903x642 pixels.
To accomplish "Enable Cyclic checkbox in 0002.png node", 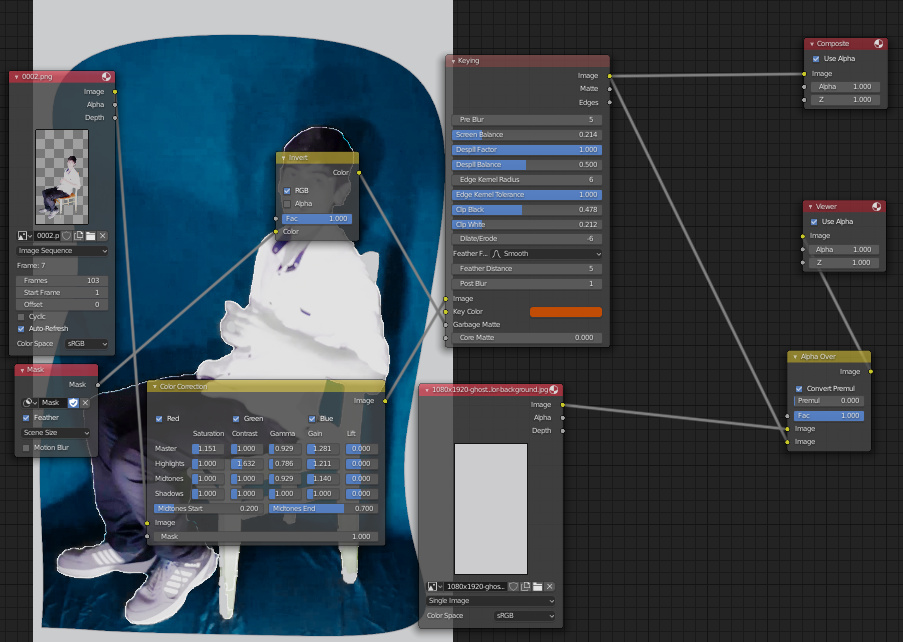I will click(21, 317).
